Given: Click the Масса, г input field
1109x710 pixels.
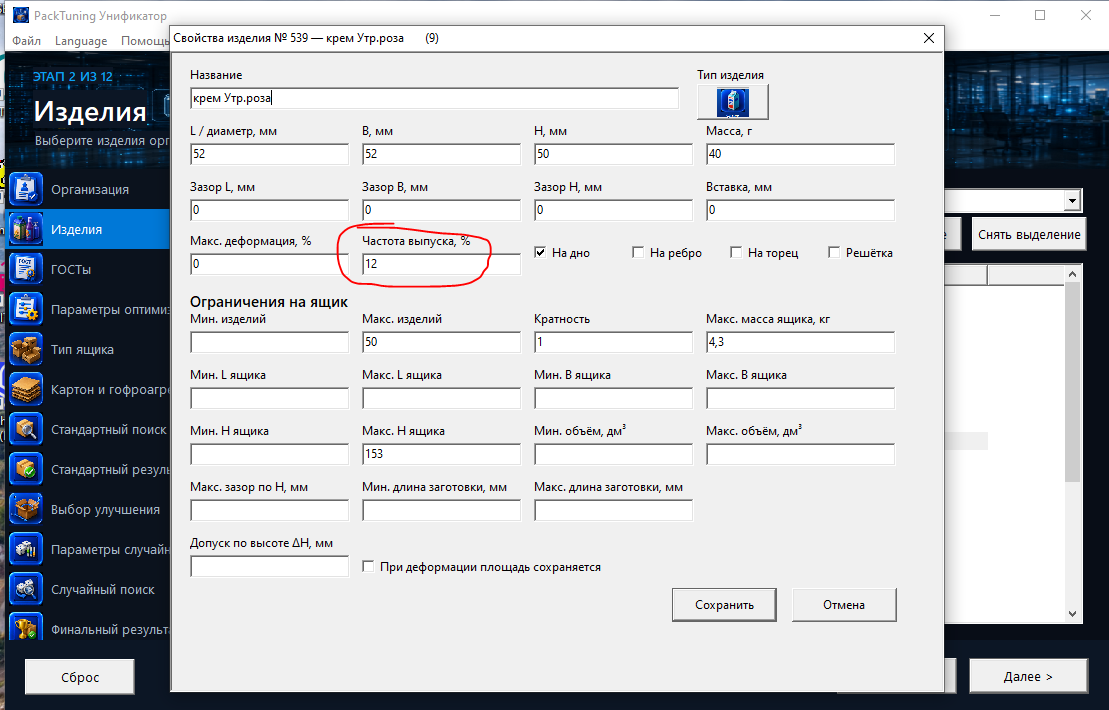Looking at the screenshot, I should 801,153.
